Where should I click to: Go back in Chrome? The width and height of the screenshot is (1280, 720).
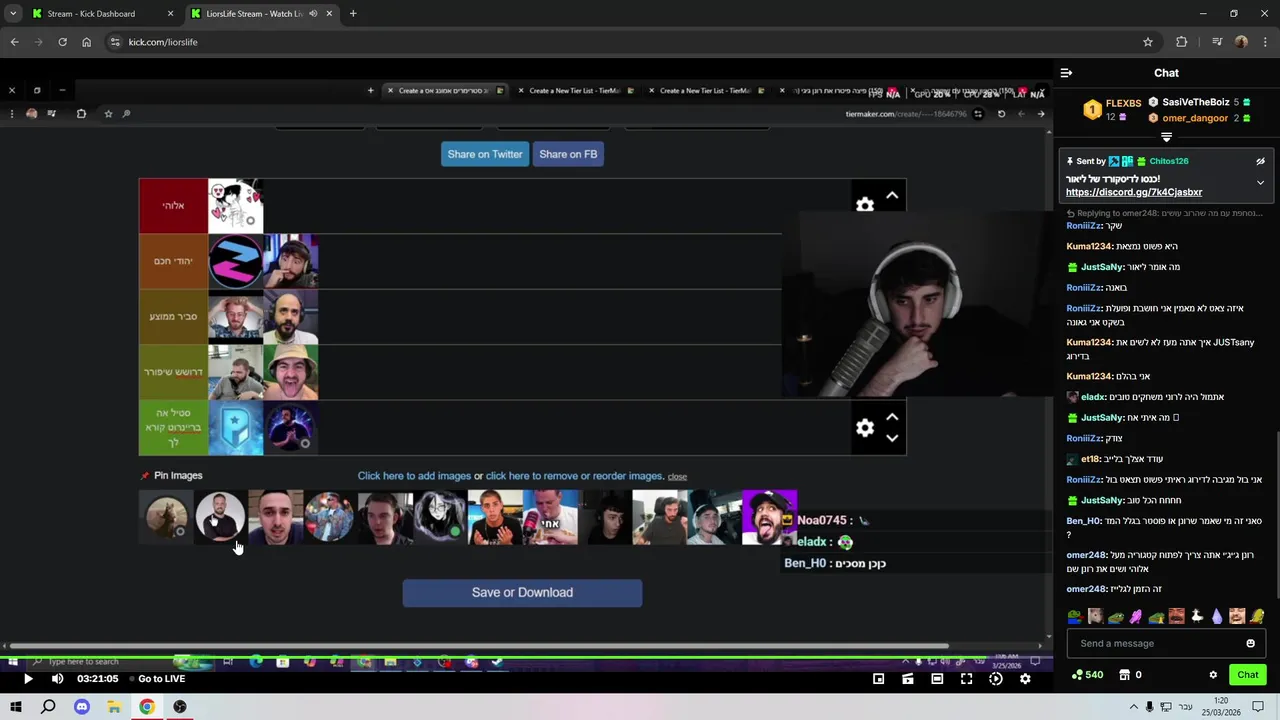coord(14,42)
